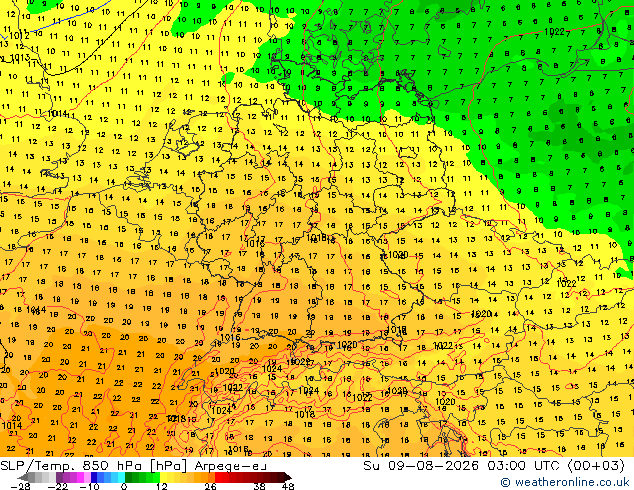The height and width of the screenshot is (490, 634).
Task: Click the dark maroon right arrow tip of legend
Action: [287, 477]
